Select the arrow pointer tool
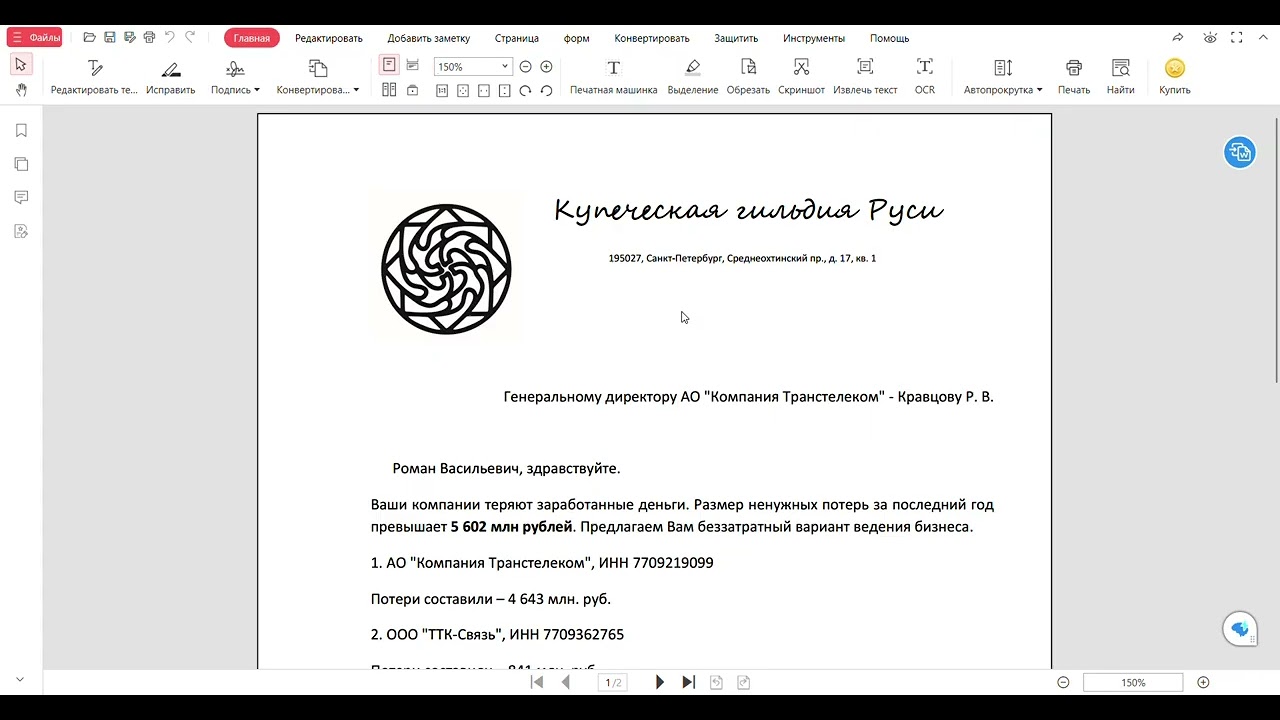The width and height of the screenshot is (1280, 720). click(21, 65)
